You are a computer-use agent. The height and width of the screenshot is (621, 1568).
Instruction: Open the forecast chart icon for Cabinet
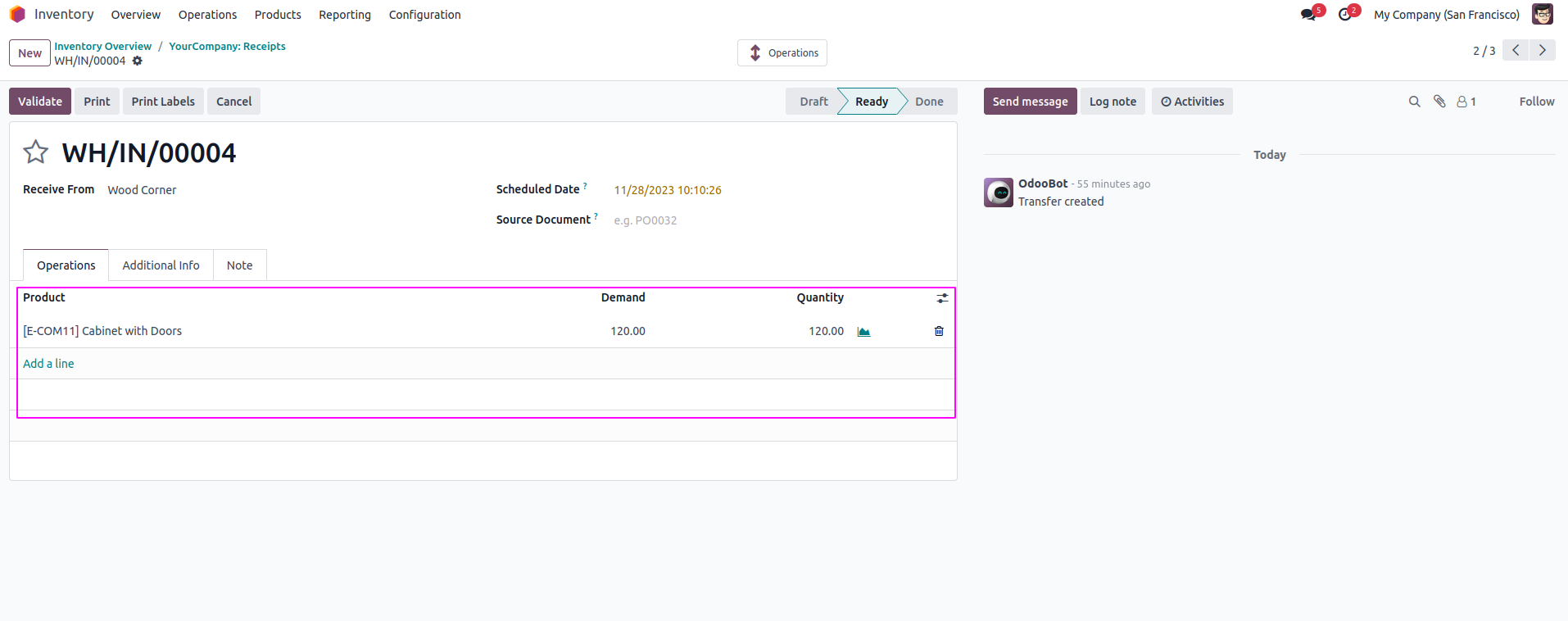coord(863,332)
